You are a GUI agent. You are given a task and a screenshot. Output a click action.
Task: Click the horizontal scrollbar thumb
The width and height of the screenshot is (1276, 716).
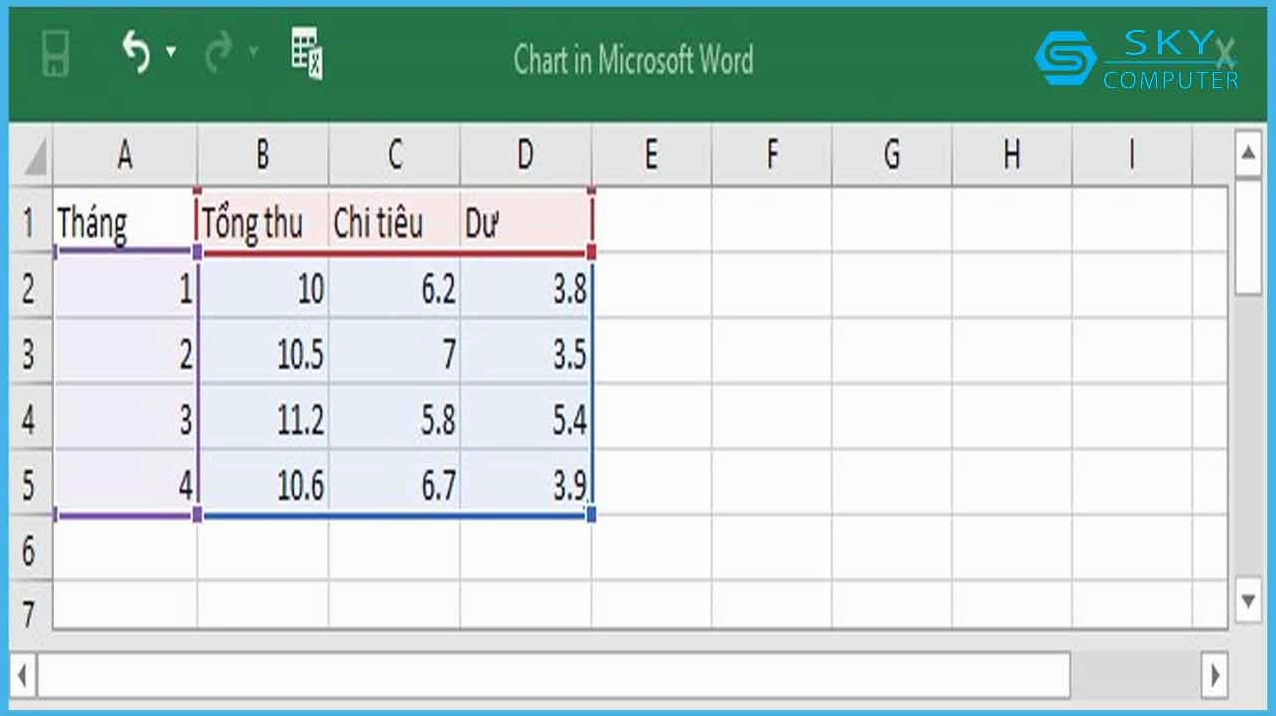click(x=554, y=674)
